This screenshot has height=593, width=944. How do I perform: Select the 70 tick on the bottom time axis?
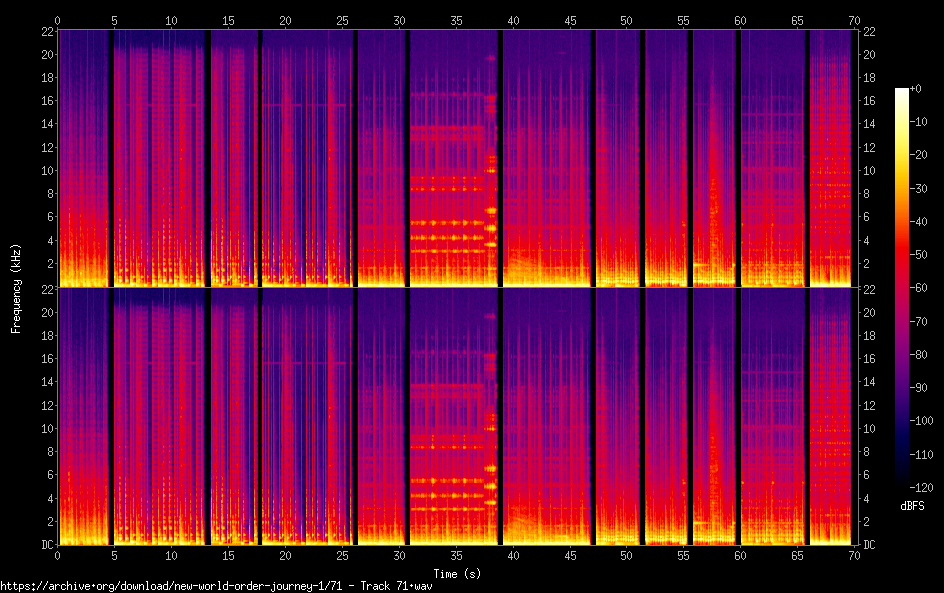coord(854,554)
